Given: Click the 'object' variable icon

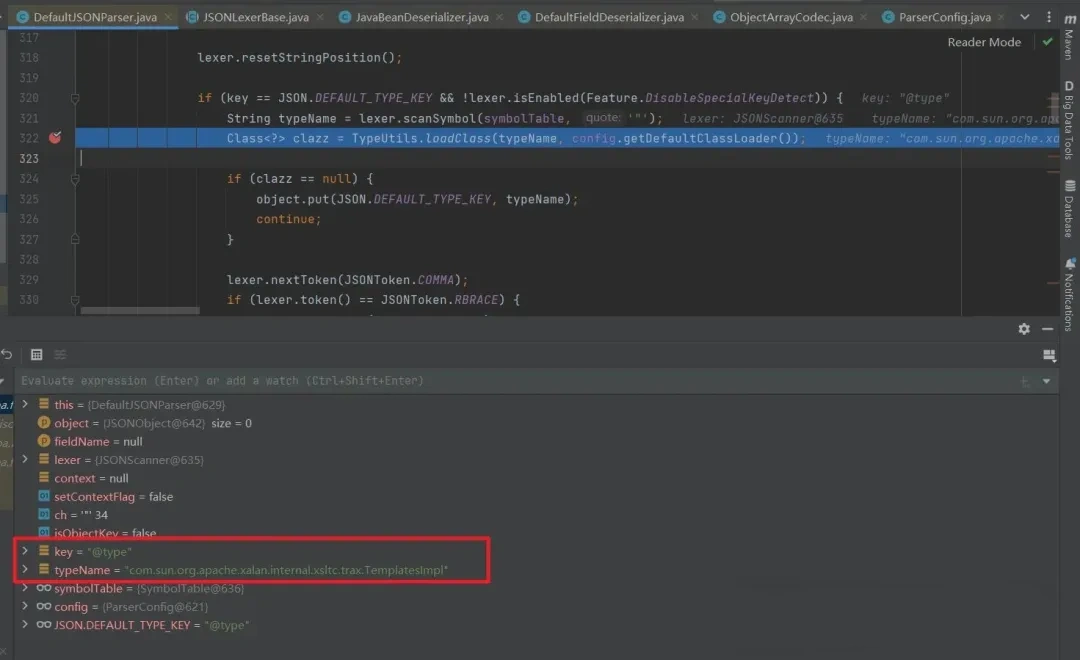Looking at the screenshot, I should tap(44, 422).
